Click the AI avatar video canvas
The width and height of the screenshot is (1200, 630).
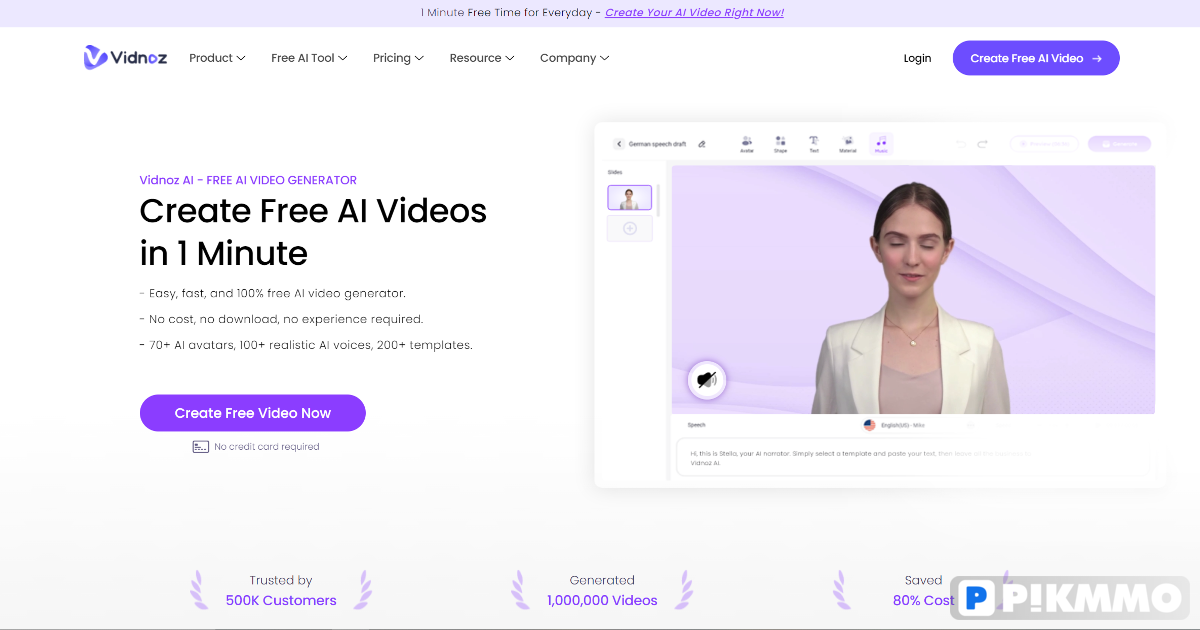913,290
